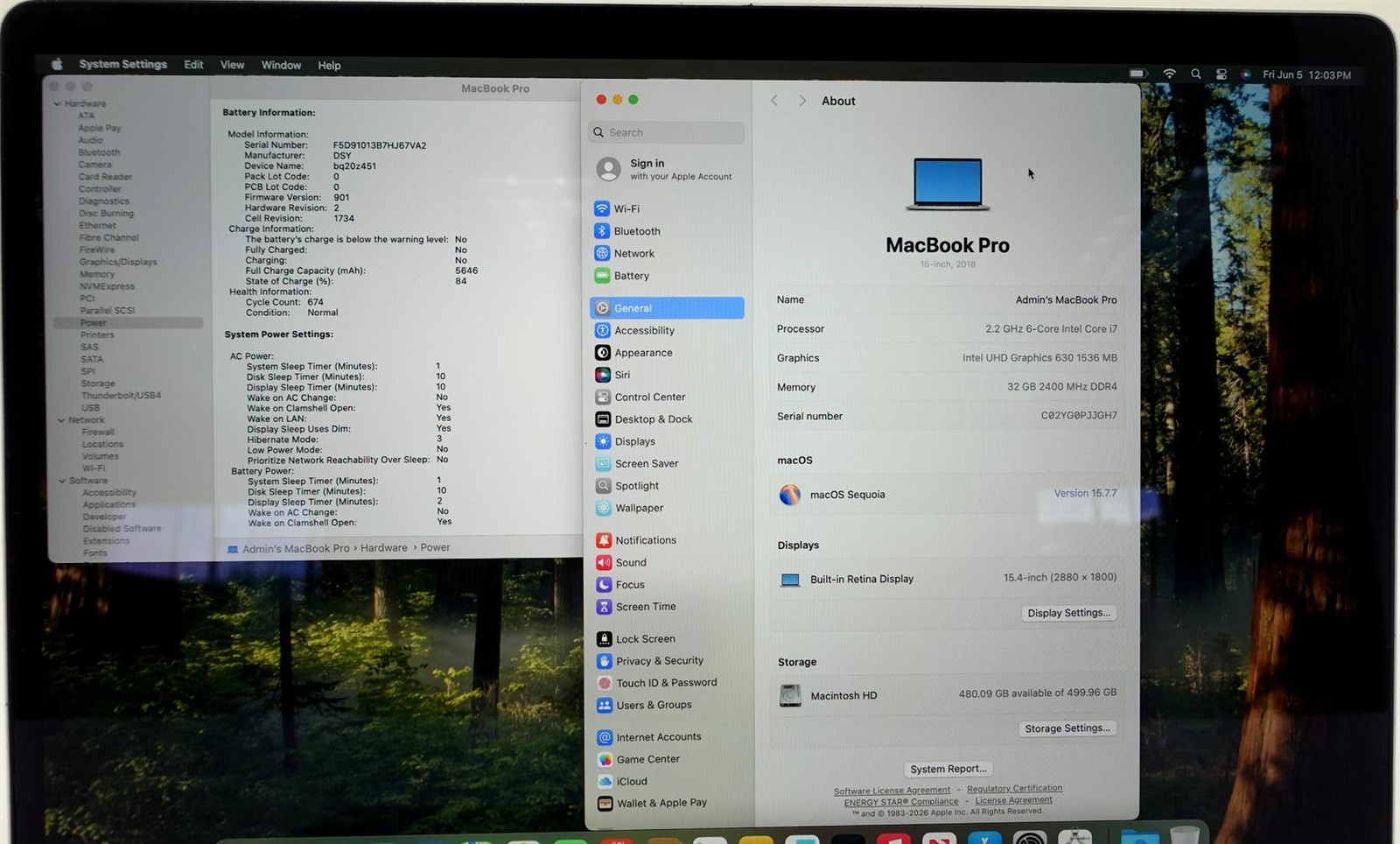The width and height of the screenshot is (1400, 844).
Task: Open the ENERGY STAR Compliance link
Action: tap(901, 801)
